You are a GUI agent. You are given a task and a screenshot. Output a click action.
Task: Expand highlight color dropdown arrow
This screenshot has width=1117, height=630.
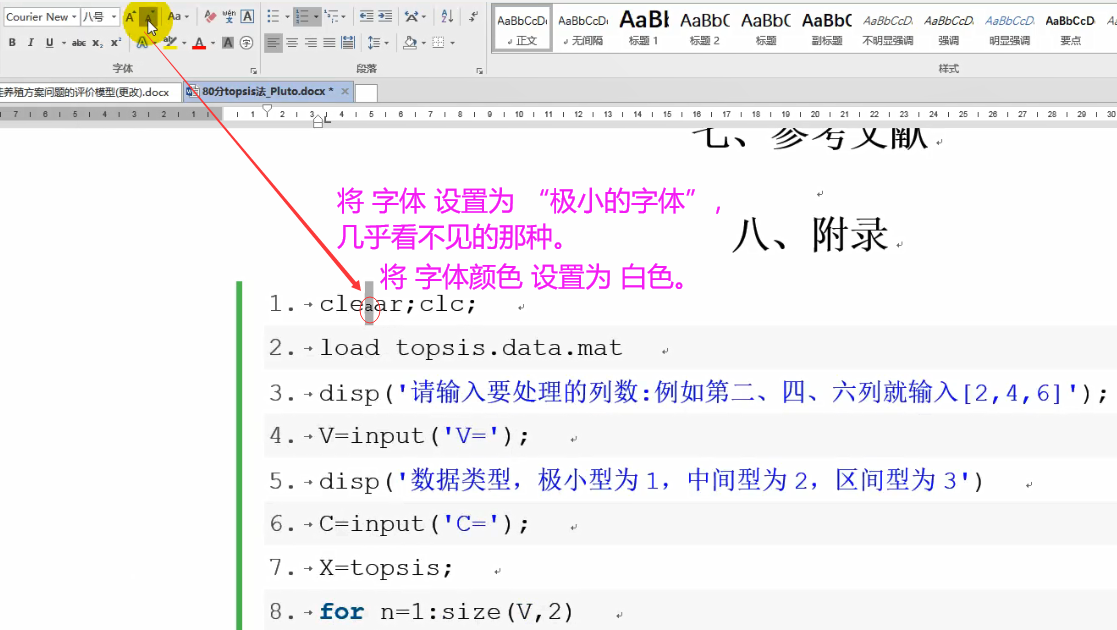[x=184, y=43]
